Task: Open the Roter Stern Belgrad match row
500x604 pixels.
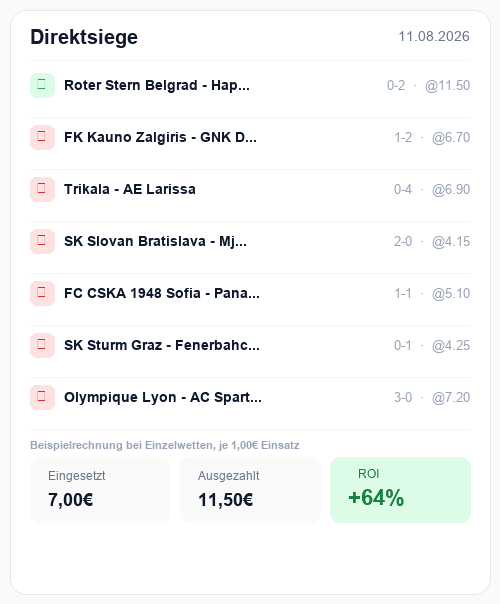Action: [x=250, y=86]
